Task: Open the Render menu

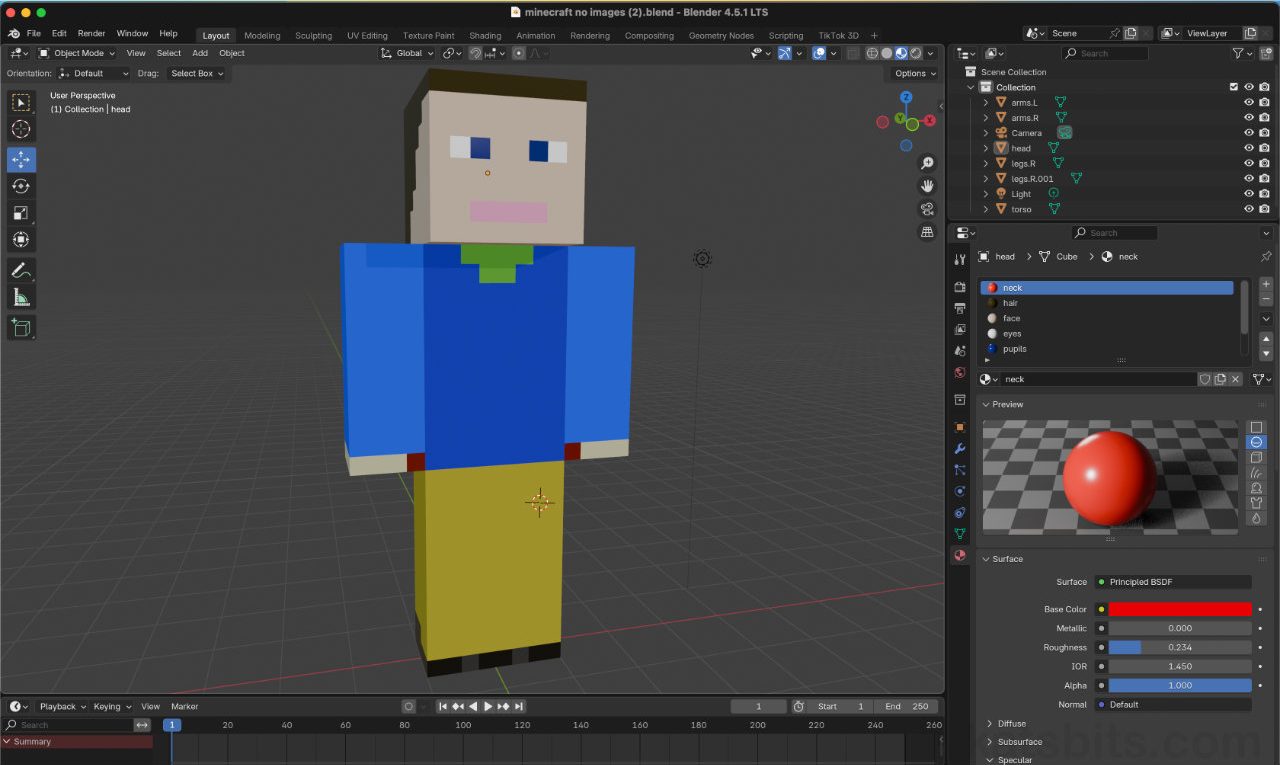Action: (91, 33)
